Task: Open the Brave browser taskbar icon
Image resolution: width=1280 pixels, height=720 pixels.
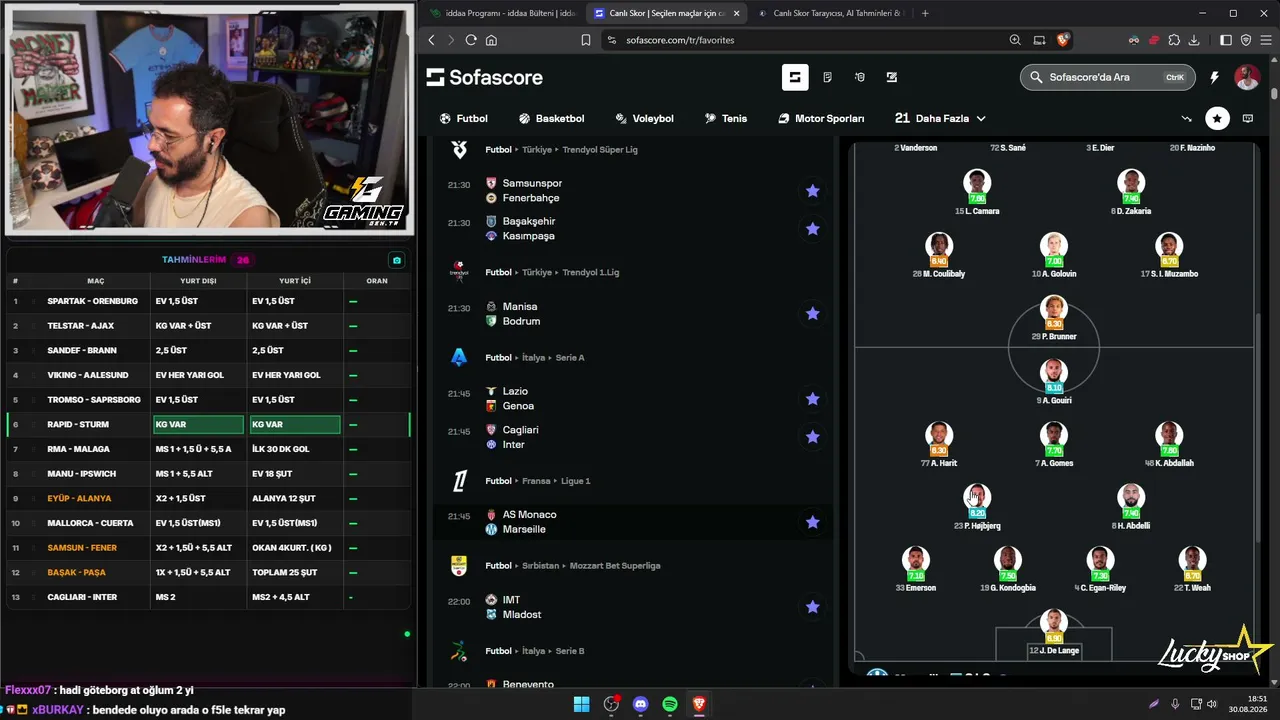Action: [699, 704]
